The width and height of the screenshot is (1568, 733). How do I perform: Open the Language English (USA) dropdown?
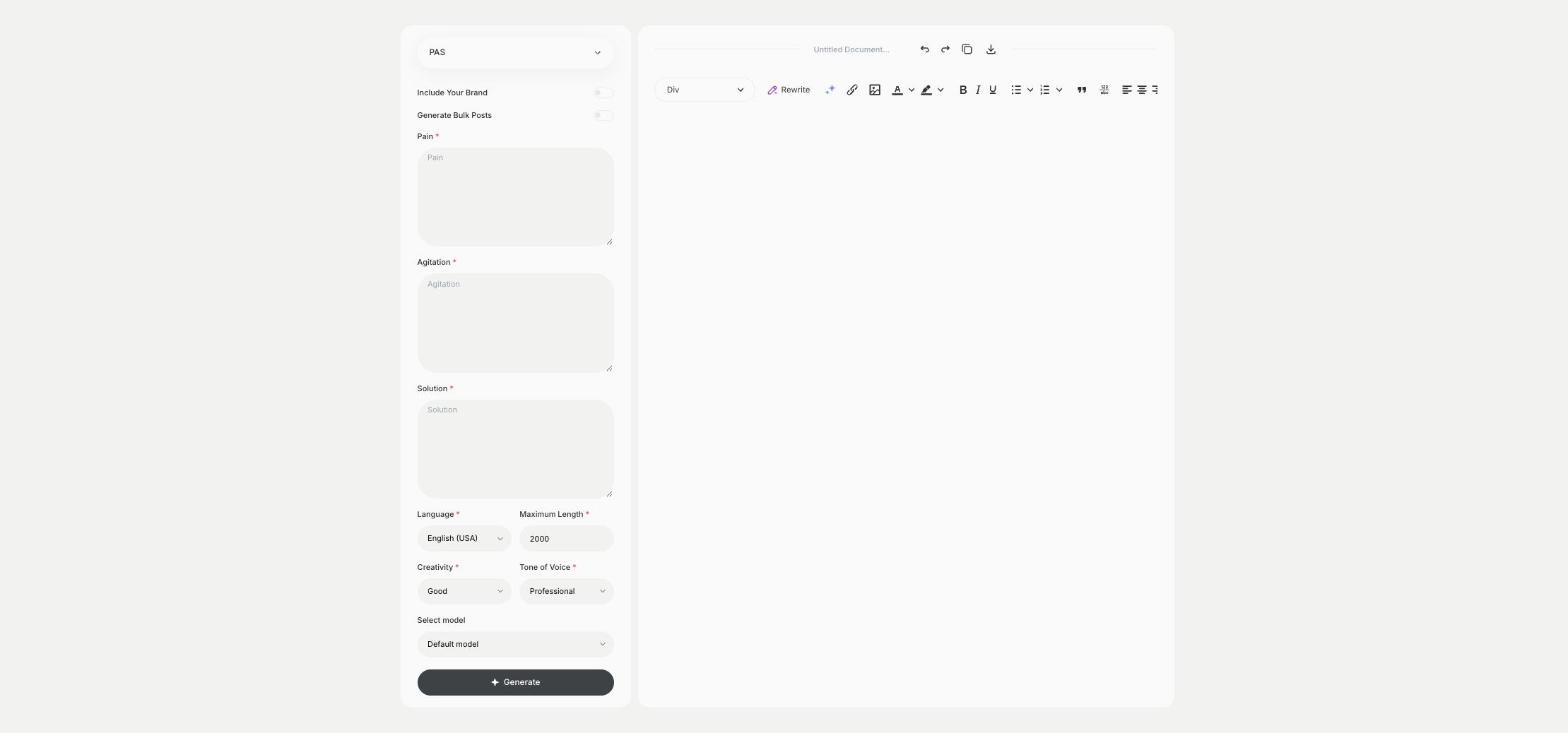point(464,538)
